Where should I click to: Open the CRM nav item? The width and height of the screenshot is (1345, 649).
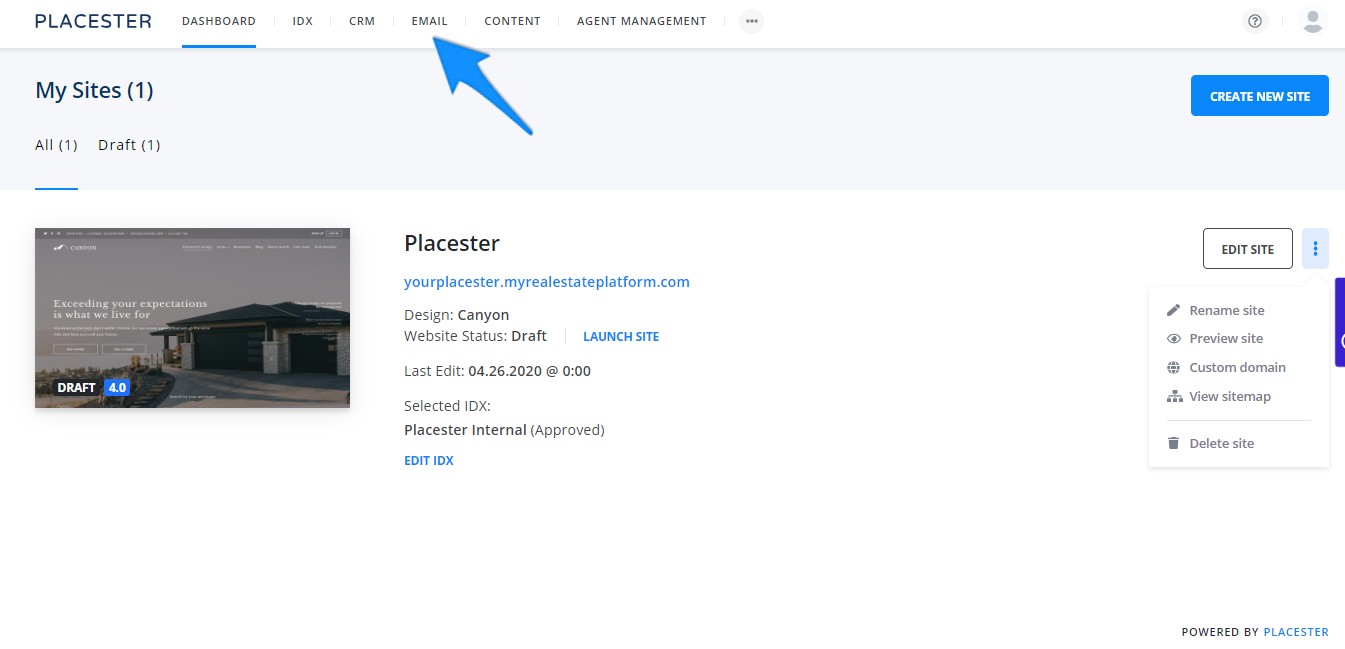[x=362, y=21]
